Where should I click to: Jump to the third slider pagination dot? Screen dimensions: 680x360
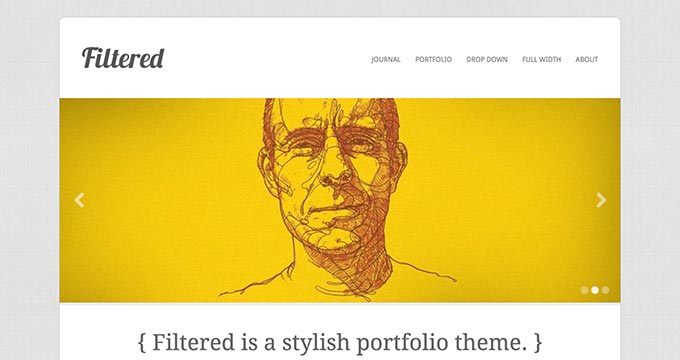[x=605, y=290]
